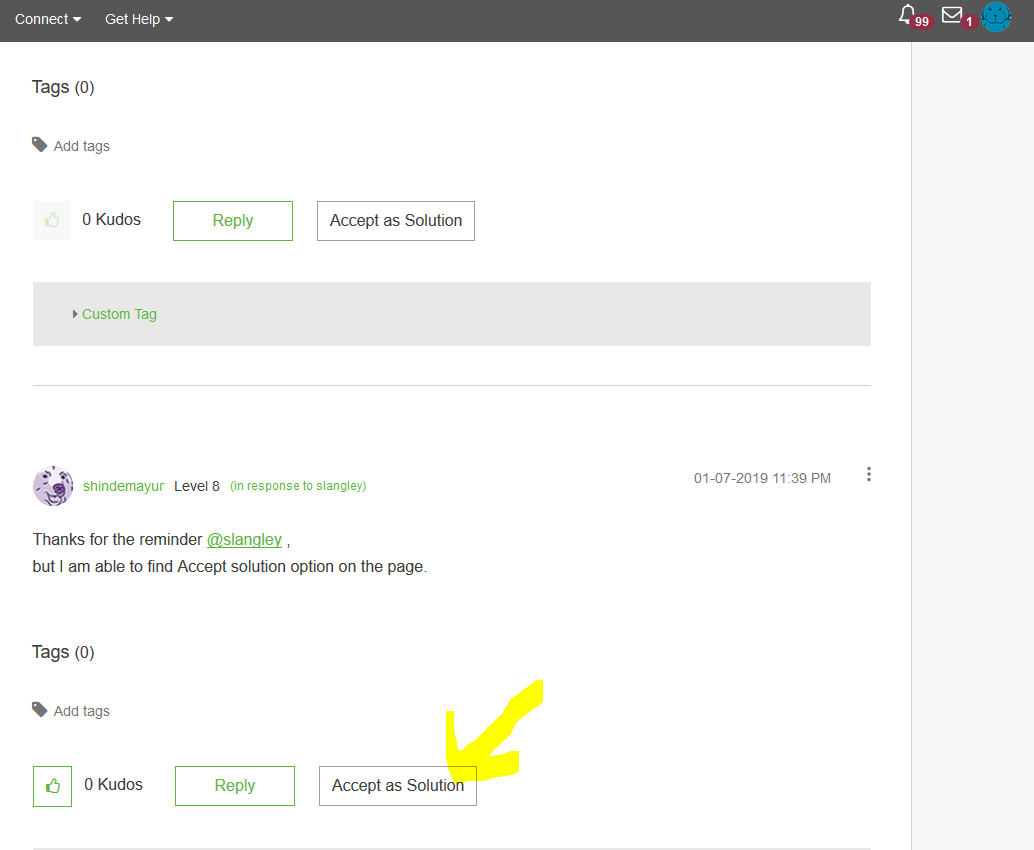Open the @slangley mention link
1034x850 pixels.
pyautogui.click(x=245, y=539)
